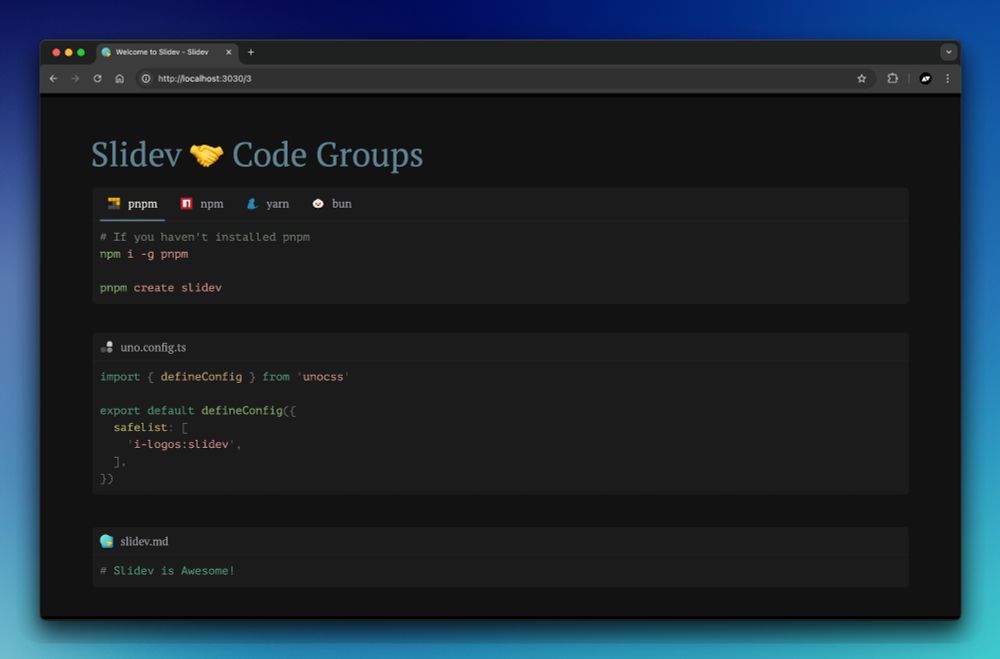Go back with the browser back arrow

pyautogui.click(x=54, y=78)
